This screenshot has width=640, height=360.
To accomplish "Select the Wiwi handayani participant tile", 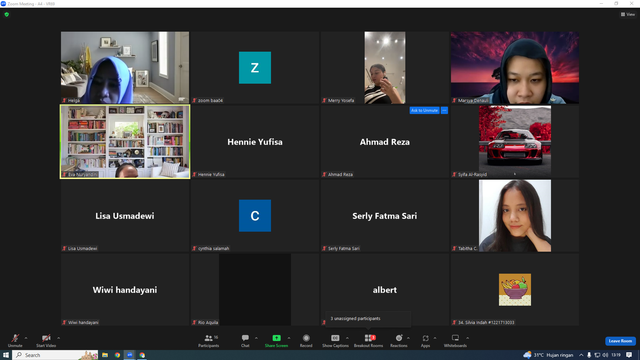I will 125,289.
